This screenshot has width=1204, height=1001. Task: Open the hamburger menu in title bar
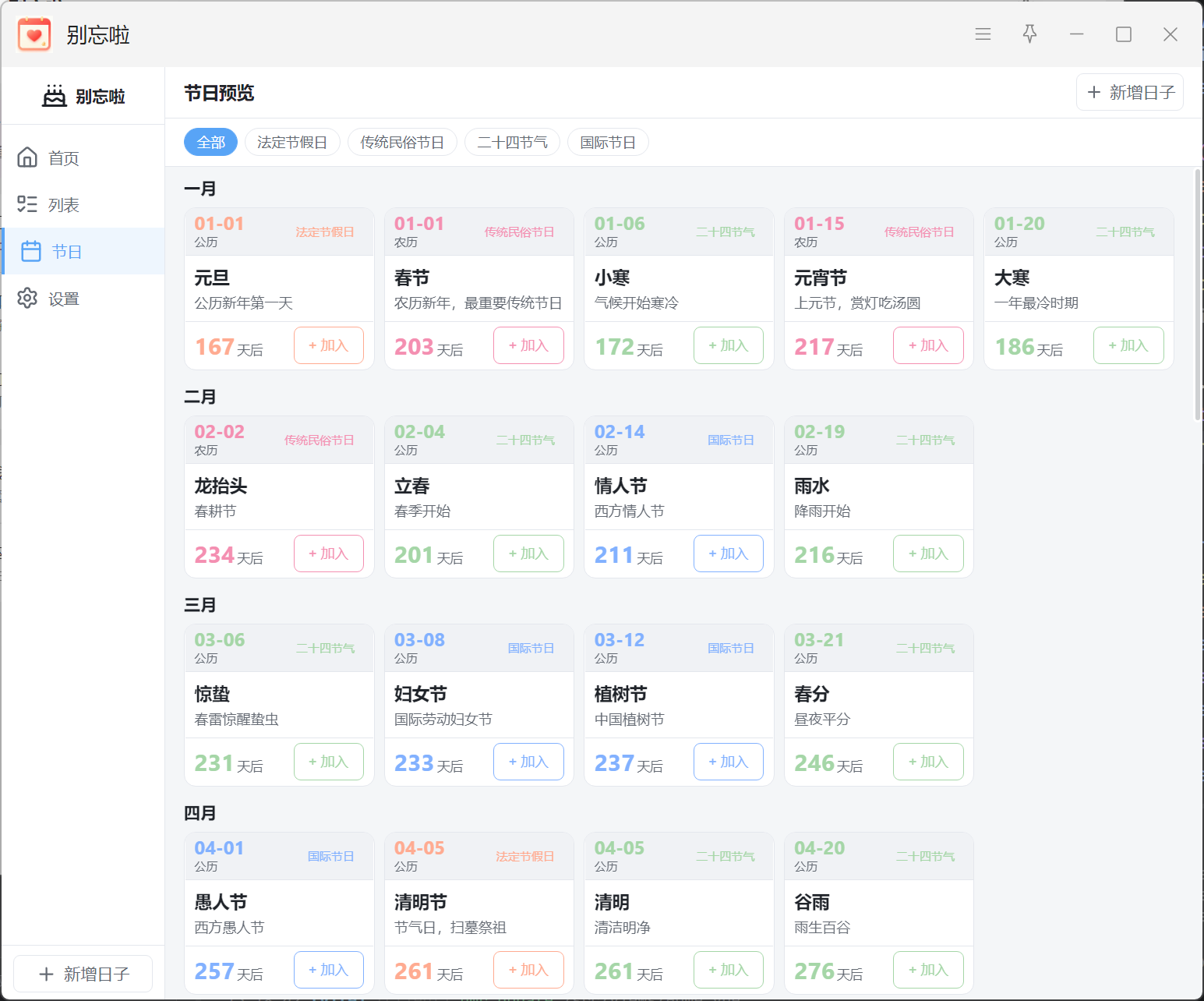pos(983,34)
